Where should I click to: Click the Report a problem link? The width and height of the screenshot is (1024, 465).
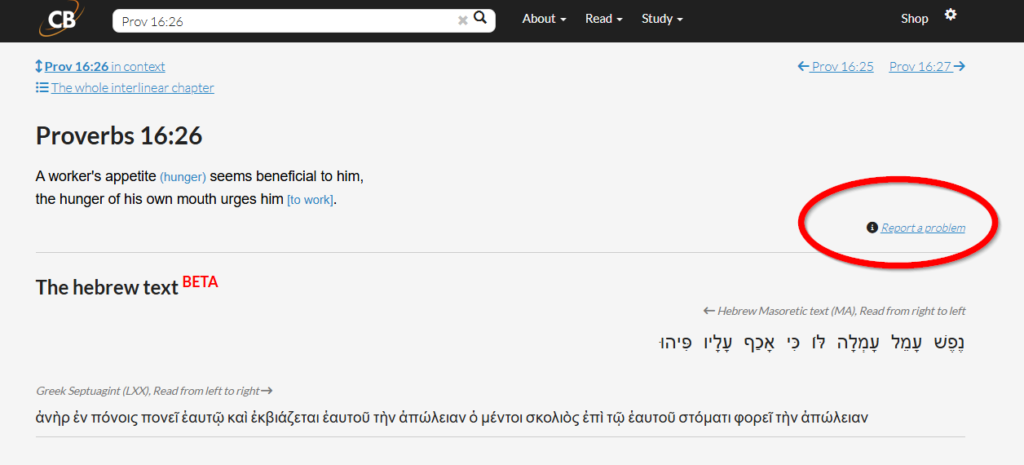923,228
